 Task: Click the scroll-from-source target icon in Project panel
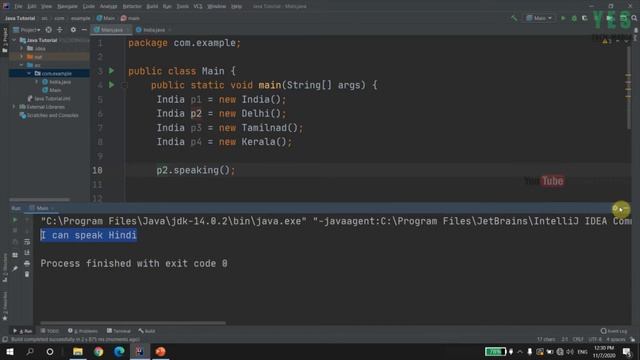(x=49, y=30)
